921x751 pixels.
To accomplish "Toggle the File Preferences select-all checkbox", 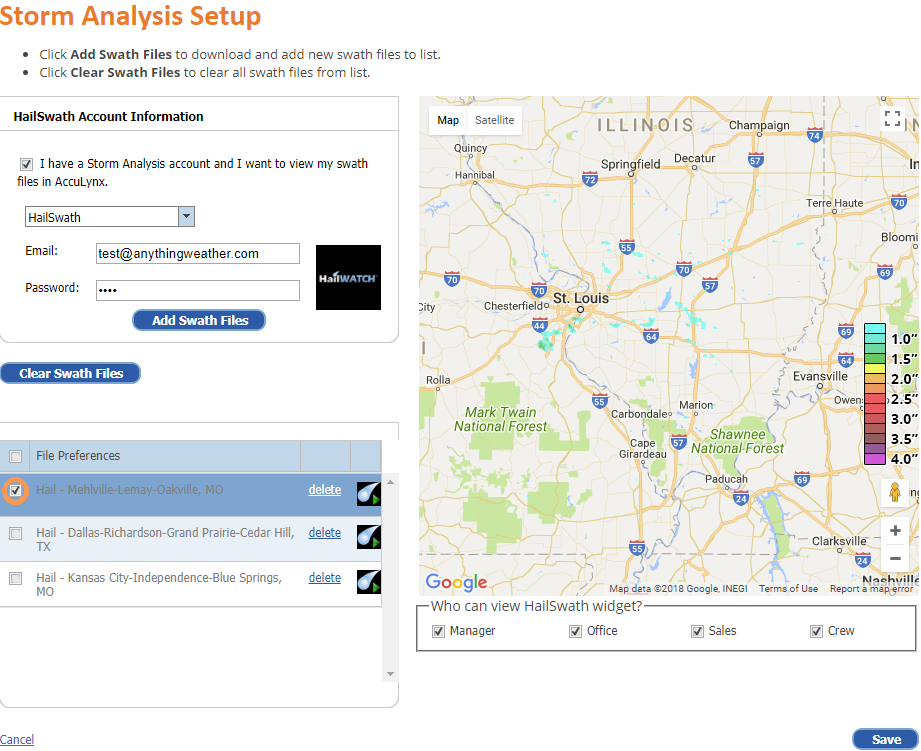I will pyautogui.click(x=15, y=456).
